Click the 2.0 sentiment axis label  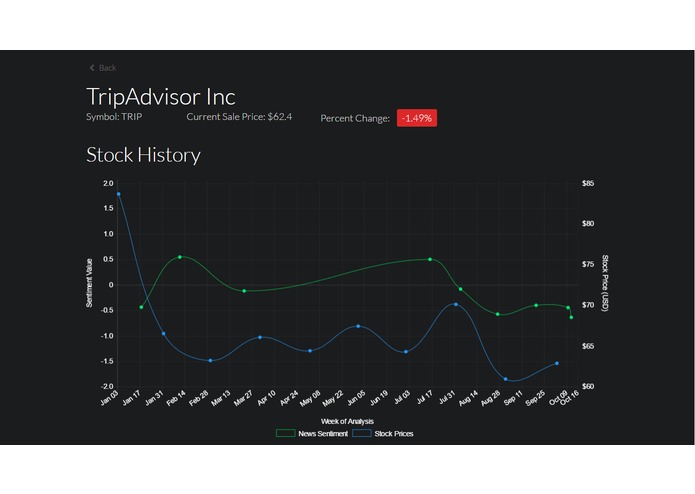coord(108,183)
